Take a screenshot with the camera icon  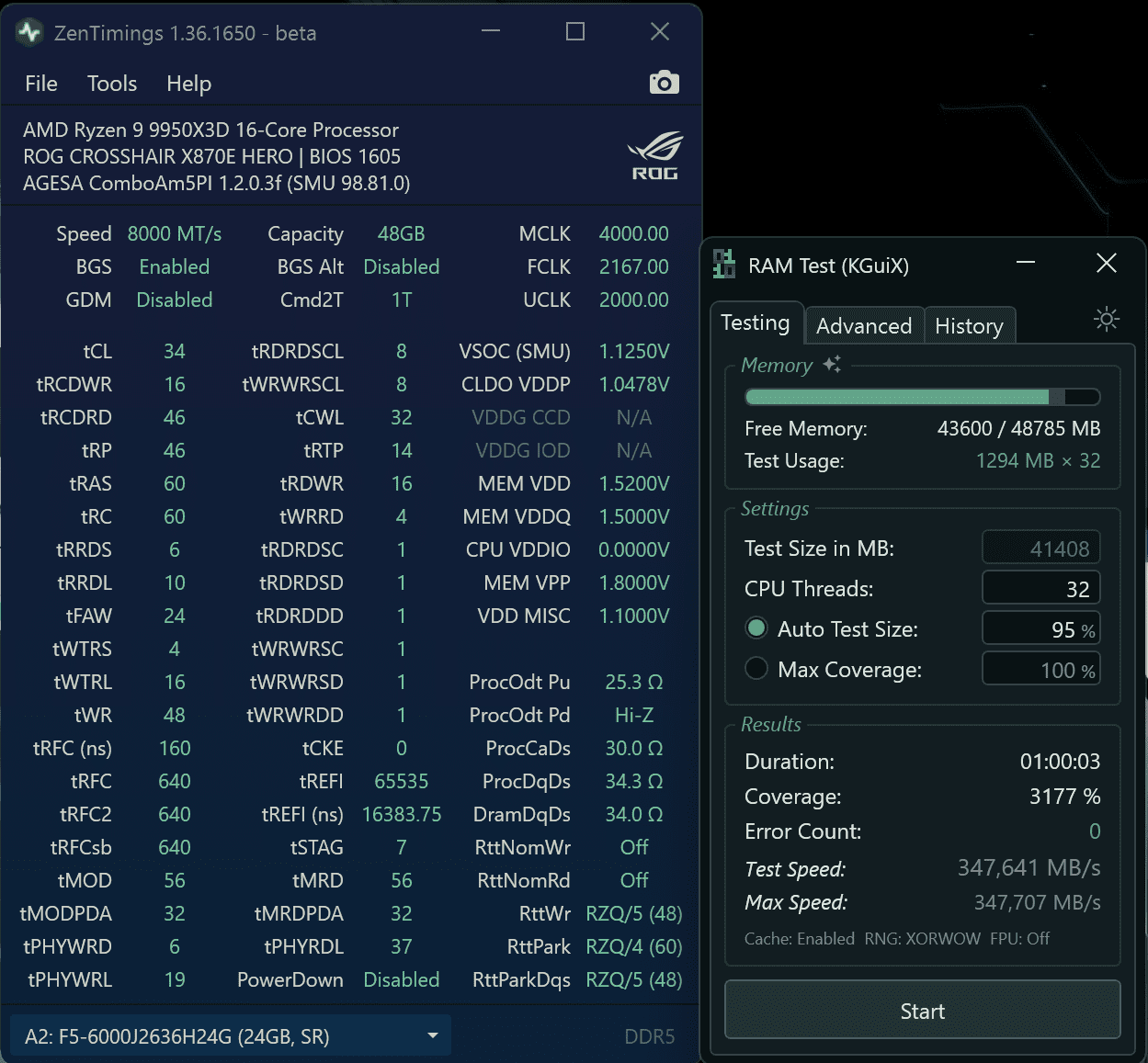coord(664,83)
